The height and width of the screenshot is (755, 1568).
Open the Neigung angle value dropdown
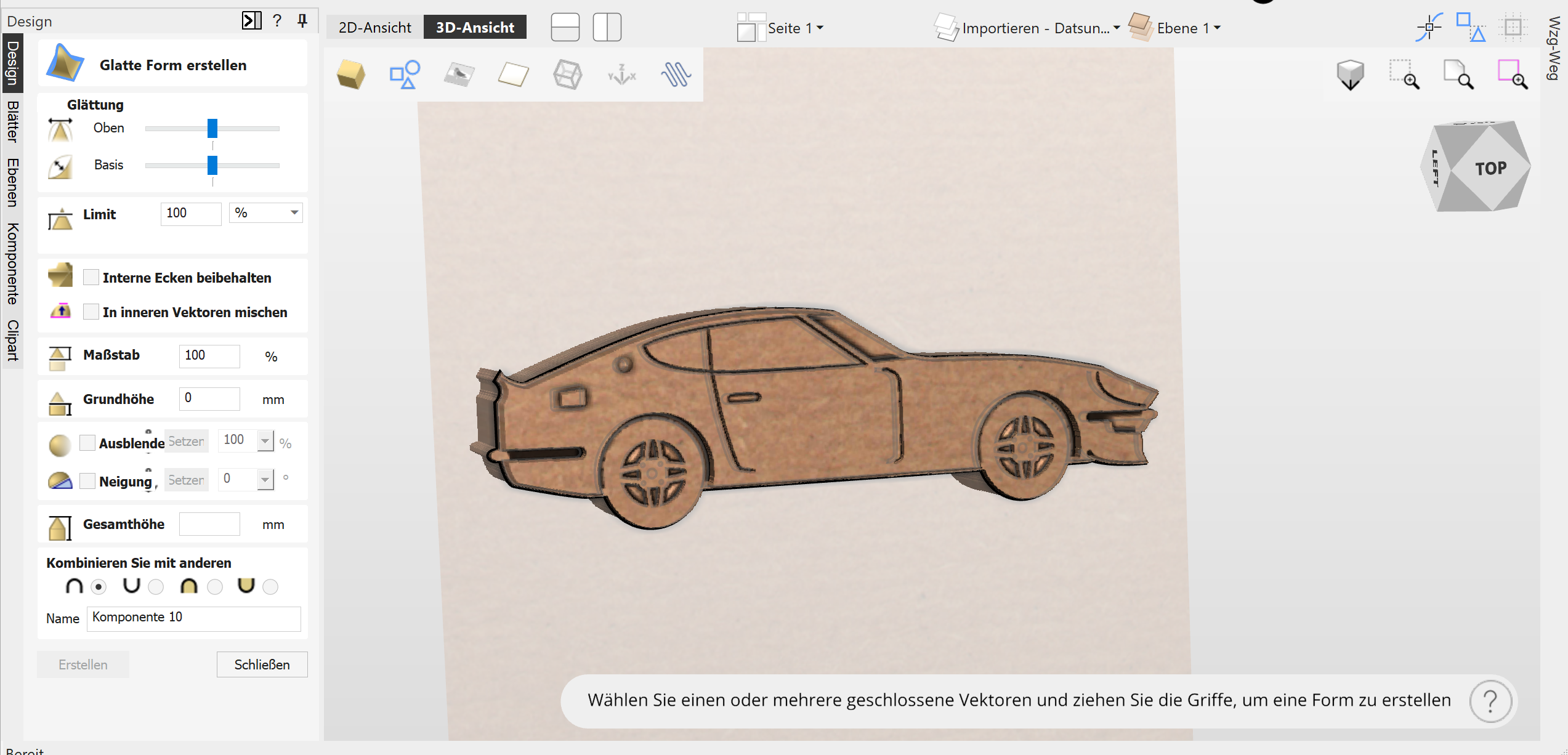[265, 479]
